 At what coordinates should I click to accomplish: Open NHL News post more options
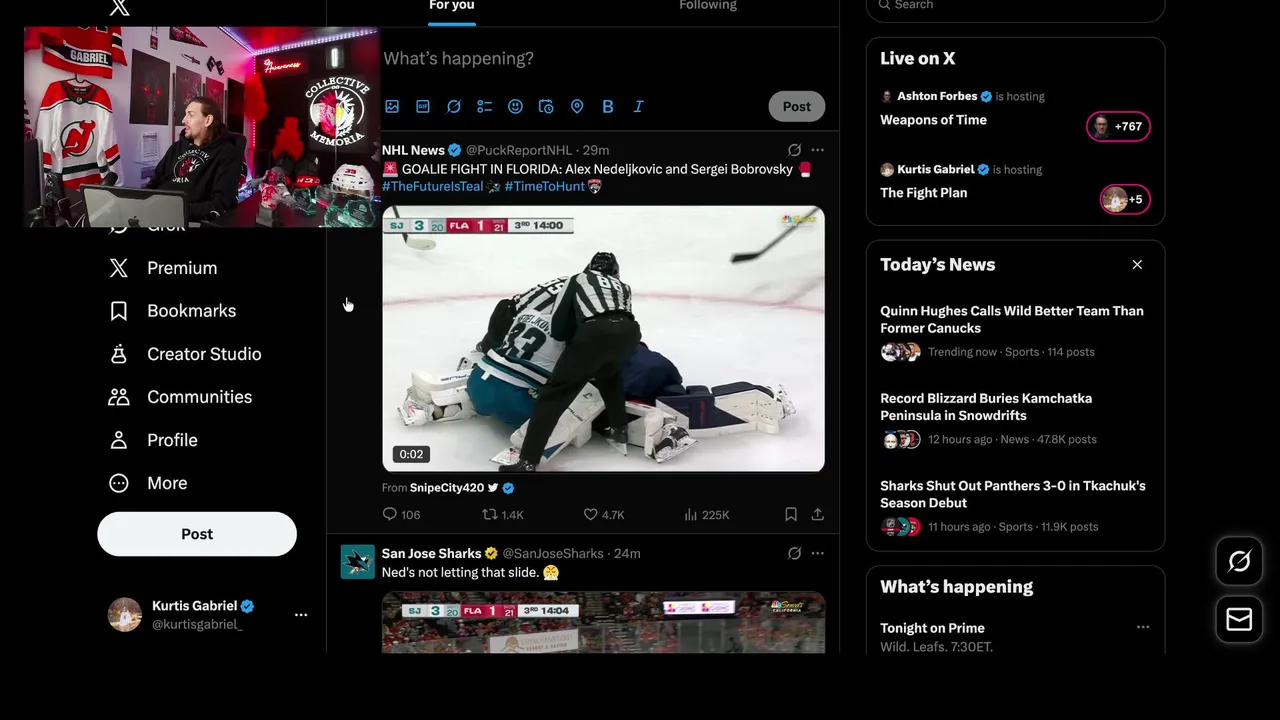[x=818, y=150]
